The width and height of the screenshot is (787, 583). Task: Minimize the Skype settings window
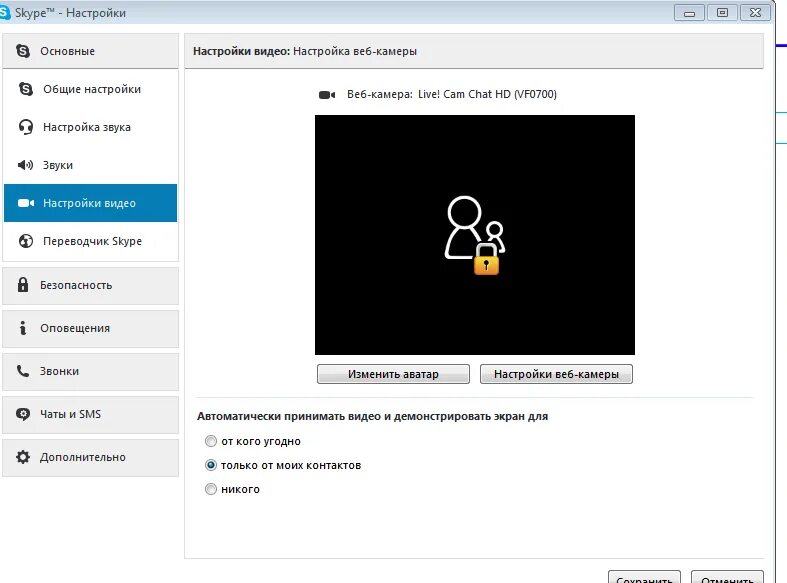click(689, 13)
